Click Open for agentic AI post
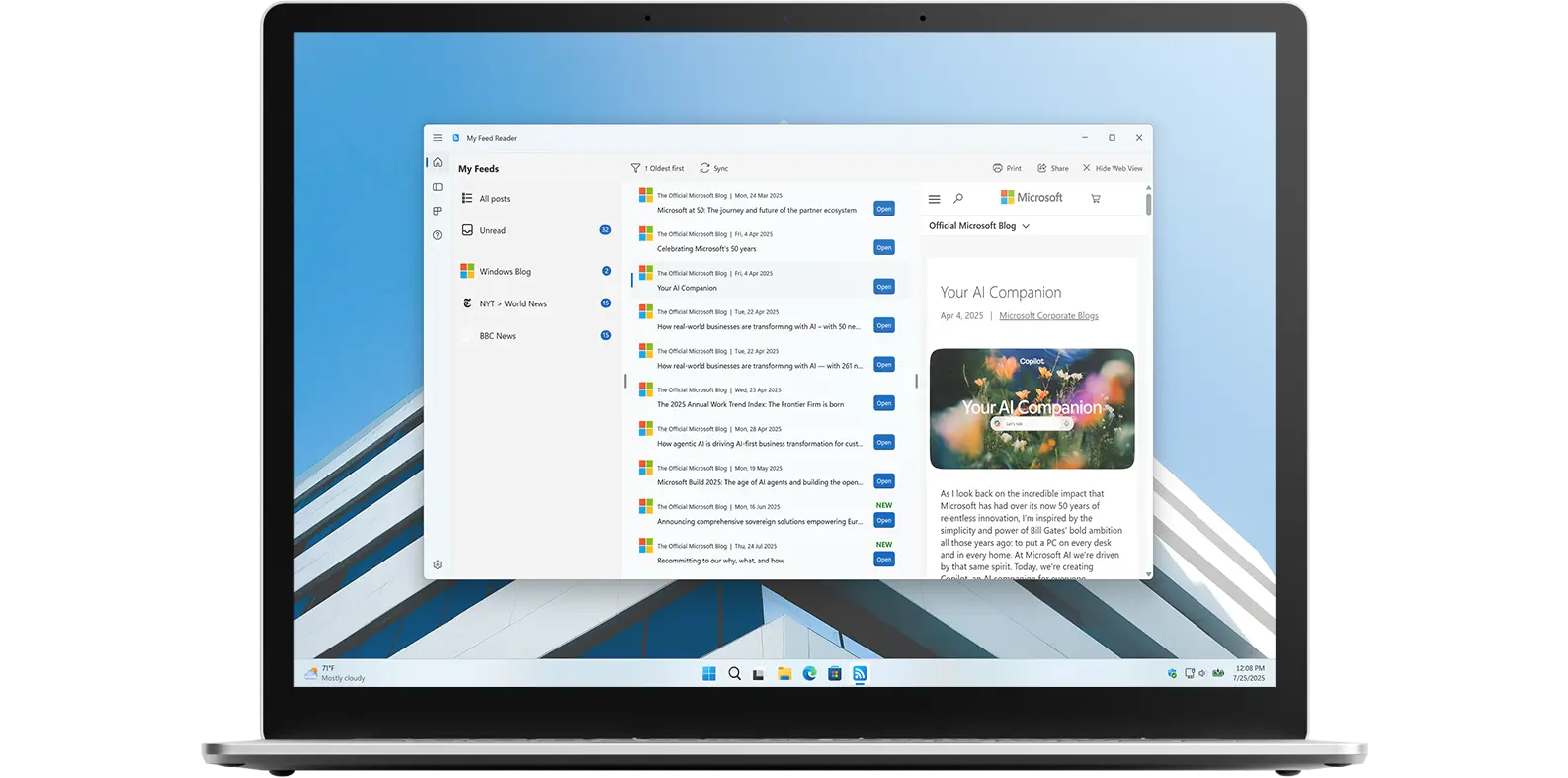 (884, 442)
